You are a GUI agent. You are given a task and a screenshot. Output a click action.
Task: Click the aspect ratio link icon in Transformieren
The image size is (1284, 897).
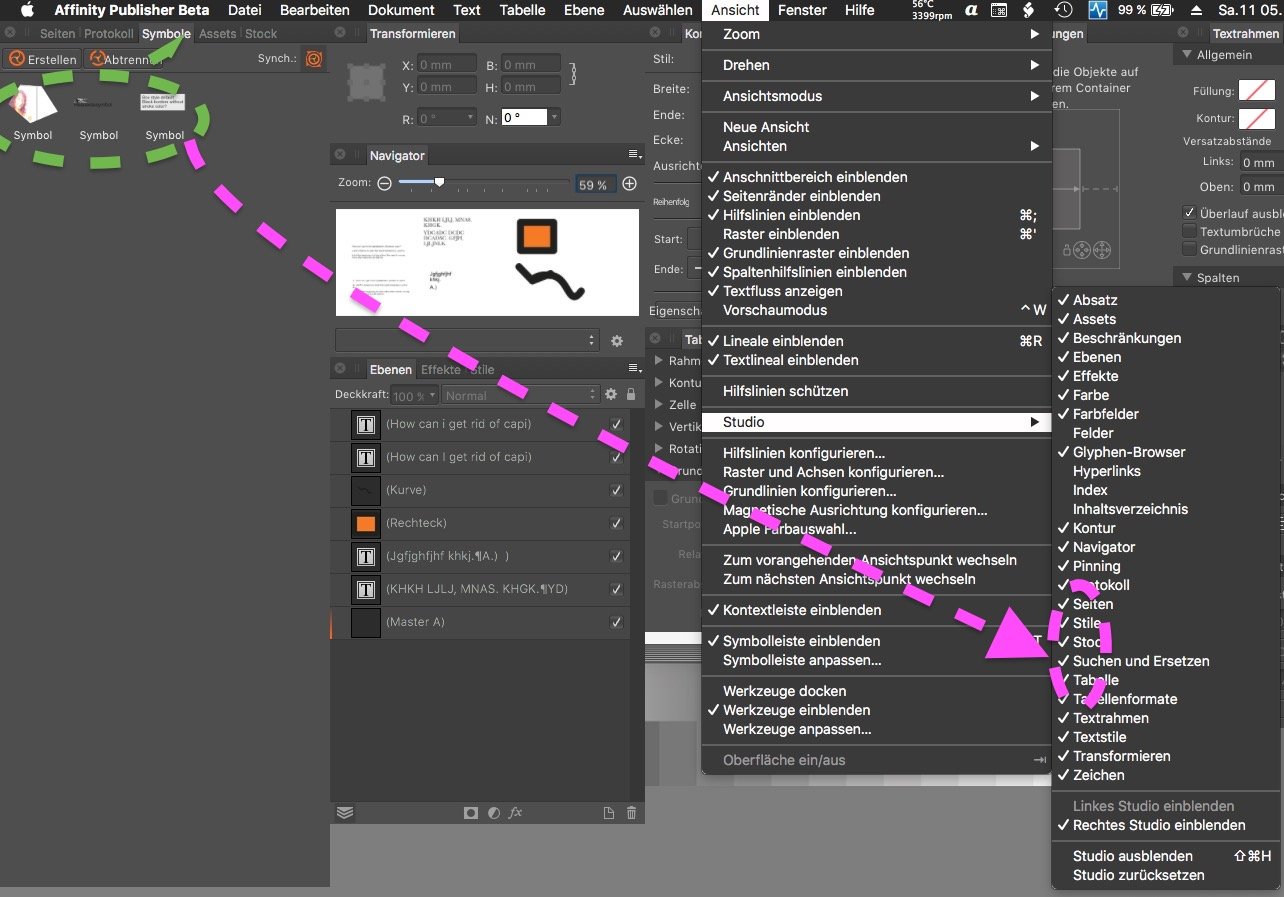[572, 75]
